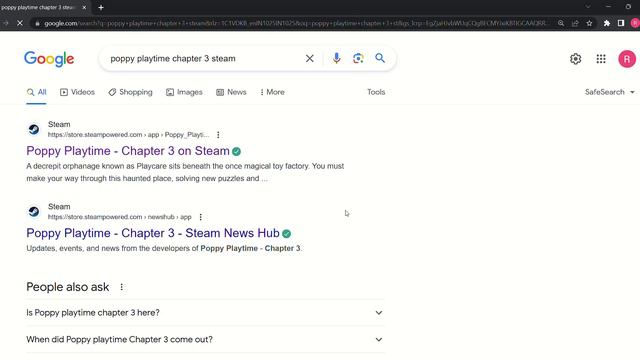This screenshot has width=640, height=360.
Task: Start voice search with microphone icon
Action: tap(336, 58)
